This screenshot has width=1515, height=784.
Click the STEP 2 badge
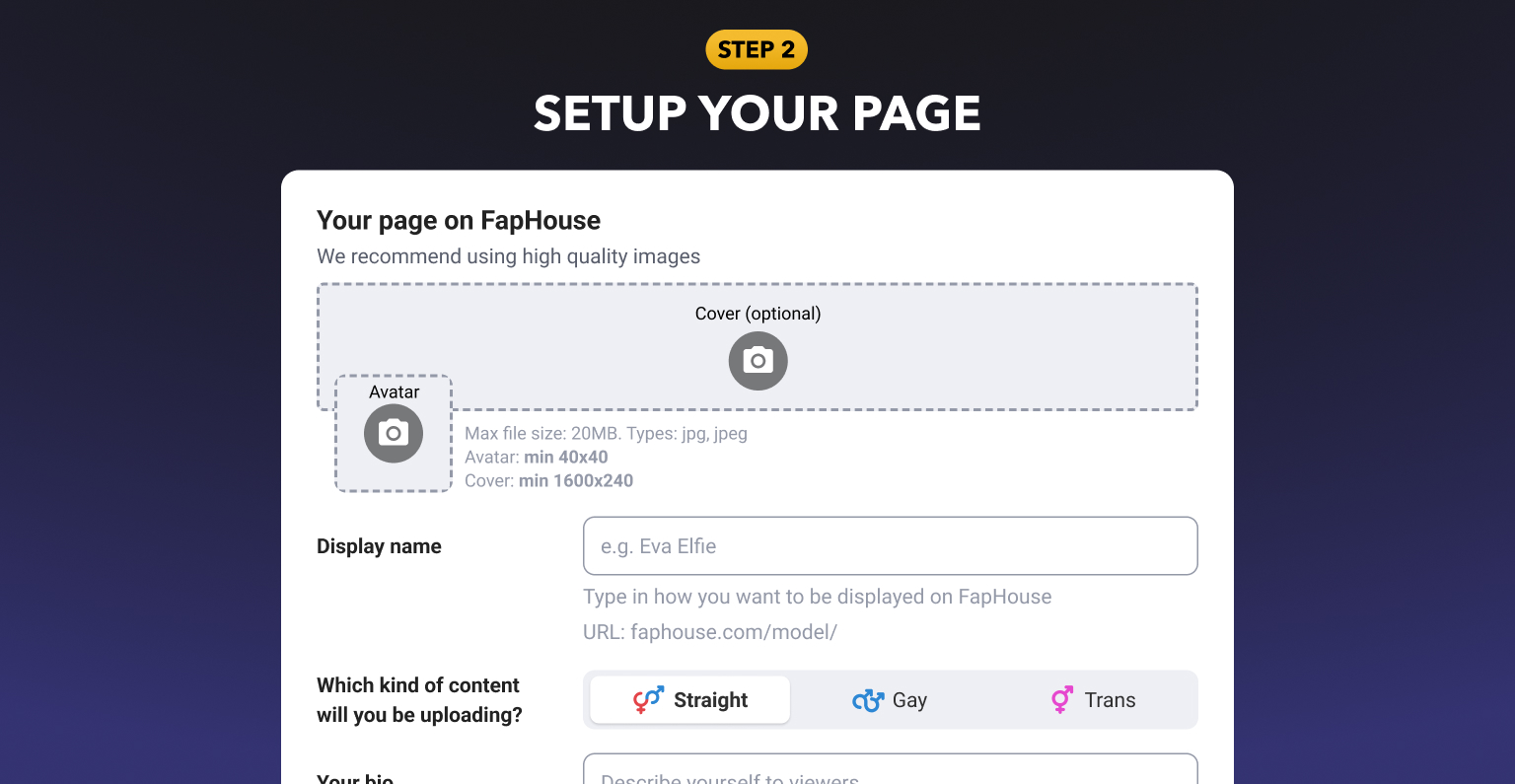757,50
